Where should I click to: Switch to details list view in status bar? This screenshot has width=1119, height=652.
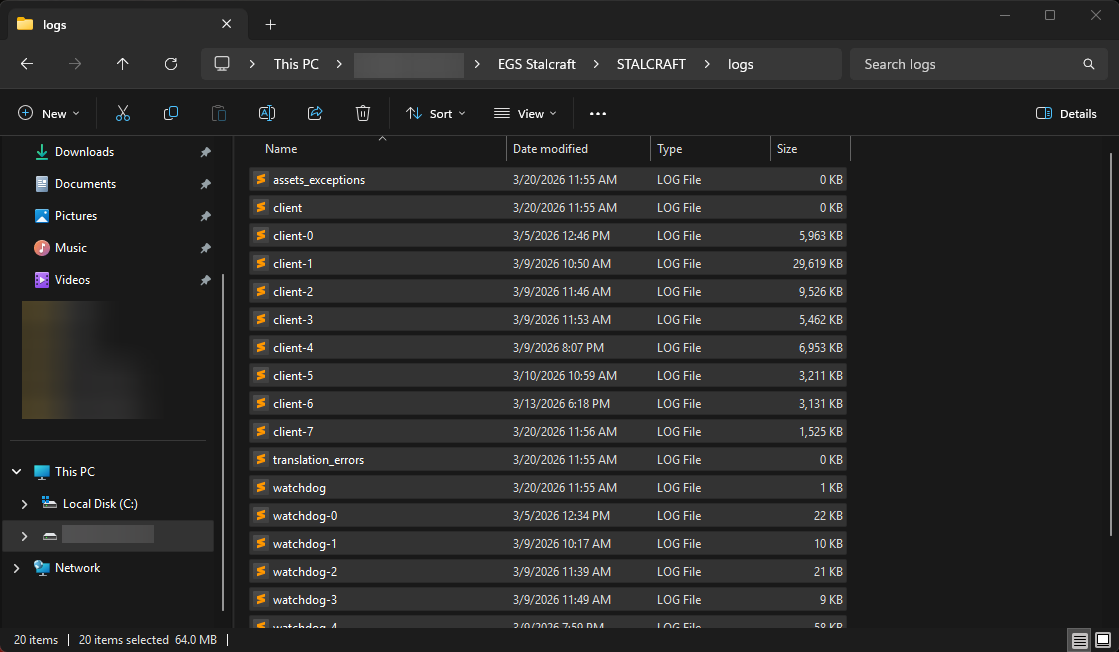point(1079,640)
